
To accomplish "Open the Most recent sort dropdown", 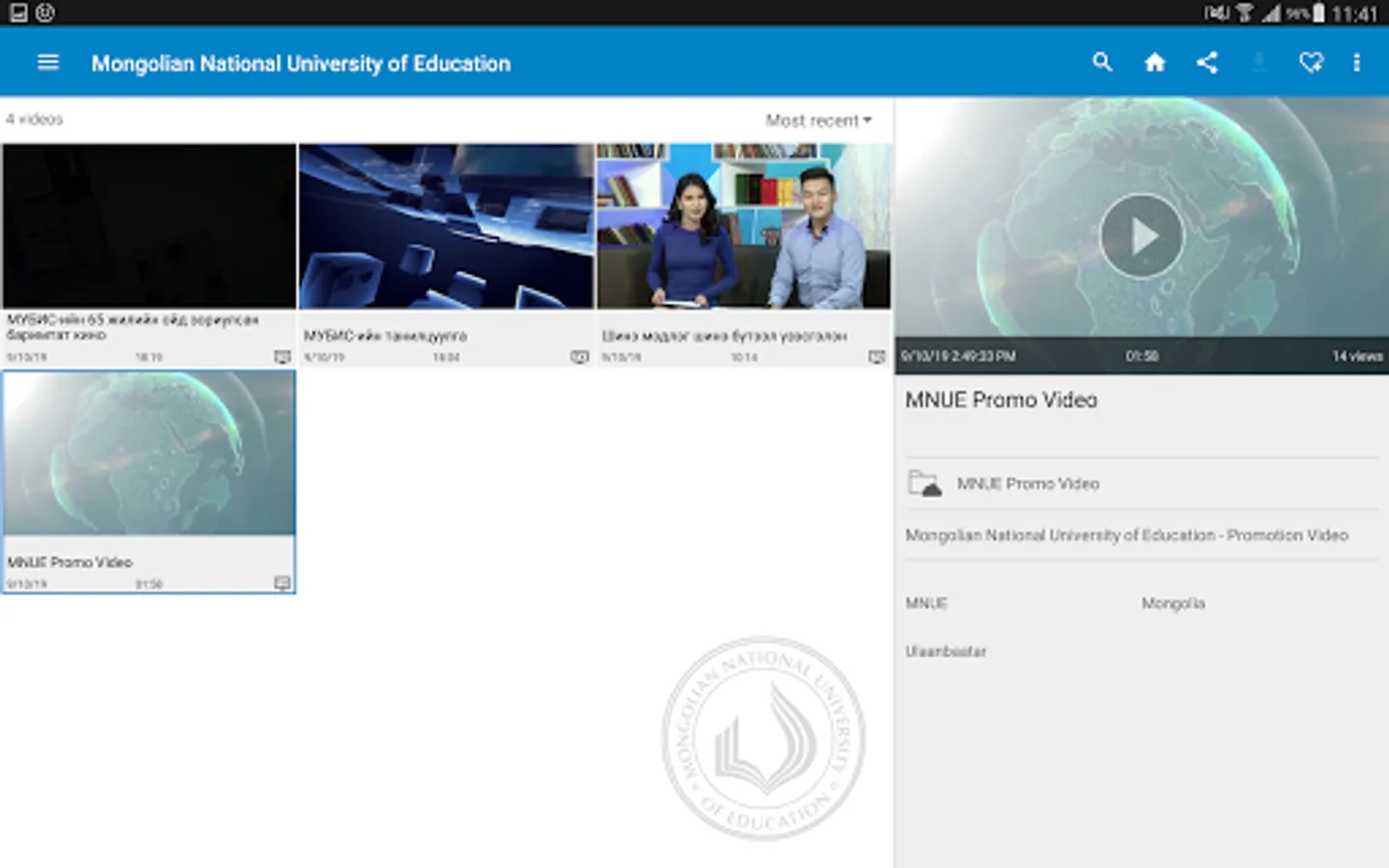I will pyautogui.click(x=819, y=121).
